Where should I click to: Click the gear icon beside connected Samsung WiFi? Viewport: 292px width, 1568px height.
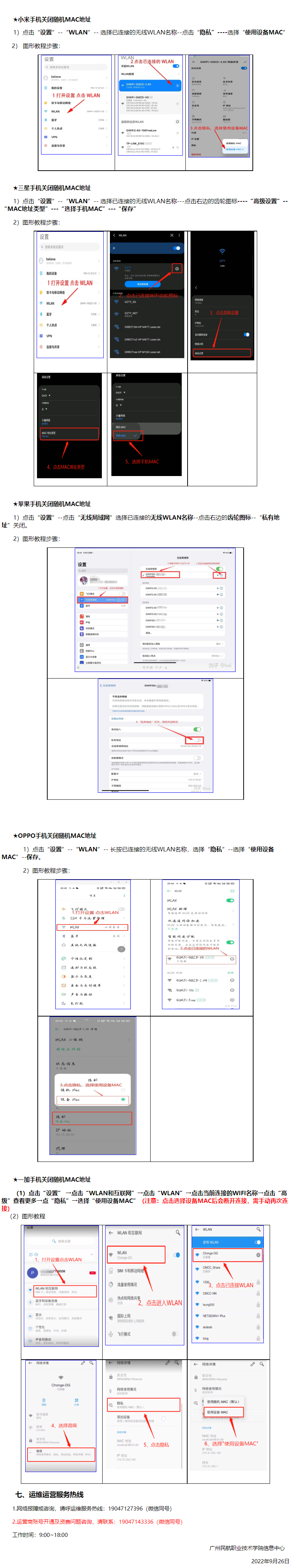pos(177,268)
